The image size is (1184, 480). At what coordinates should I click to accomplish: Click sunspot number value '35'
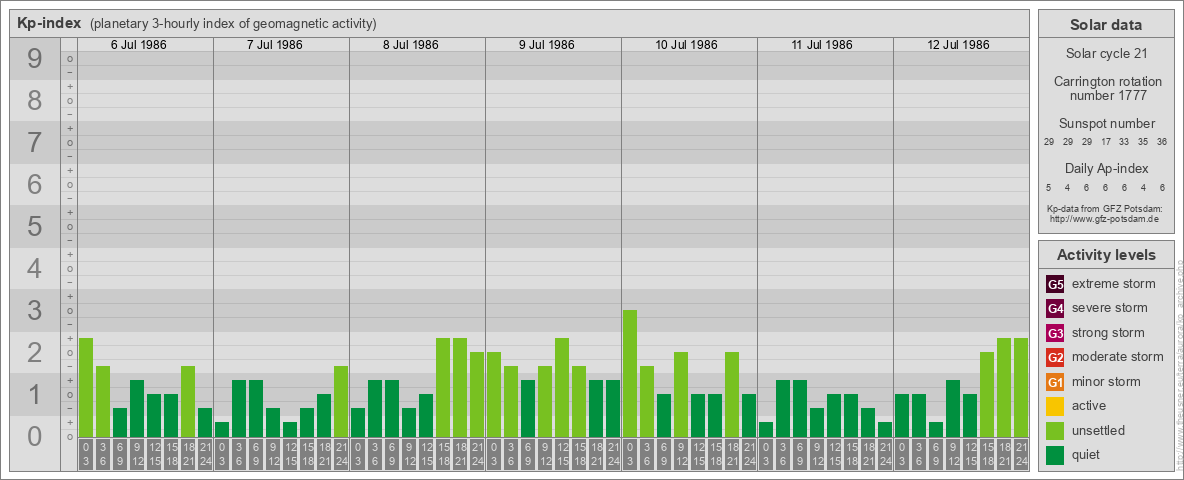pyautogui.click(x=1143, y=142)
